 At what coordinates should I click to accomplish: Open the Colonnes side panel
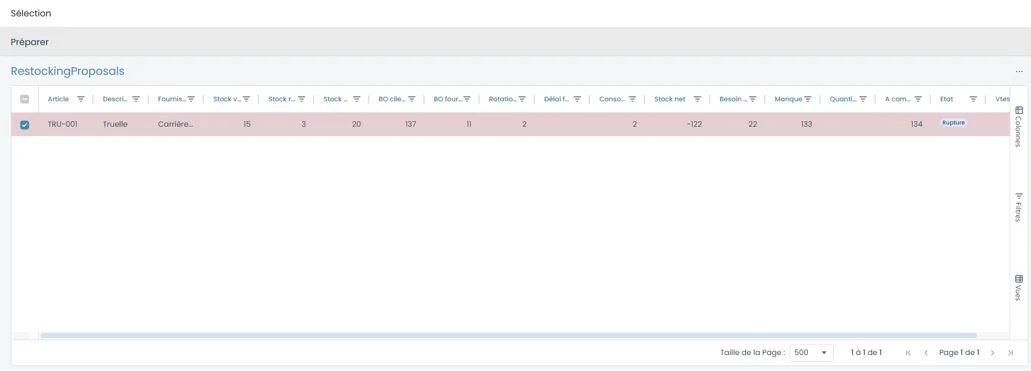coord(1019,126)
